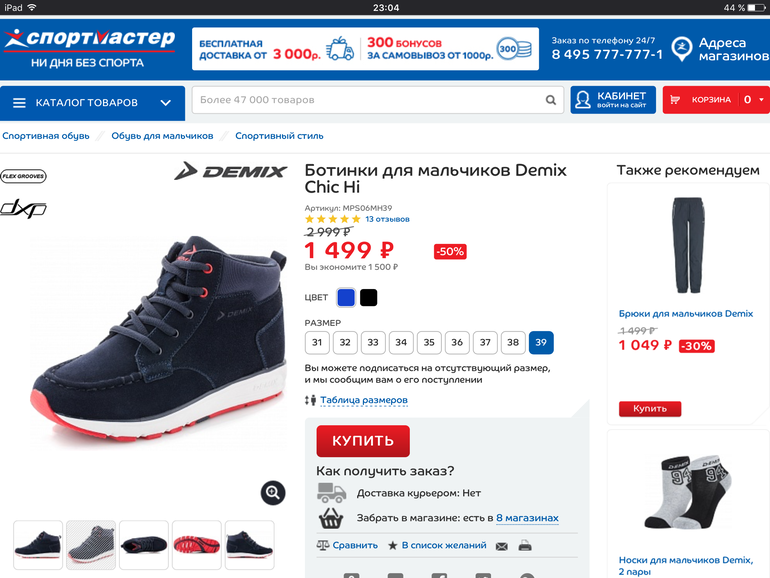Screen dimensions: 770x578
Task: Select the shoe sole thumbnail
Action: point(196,545)
